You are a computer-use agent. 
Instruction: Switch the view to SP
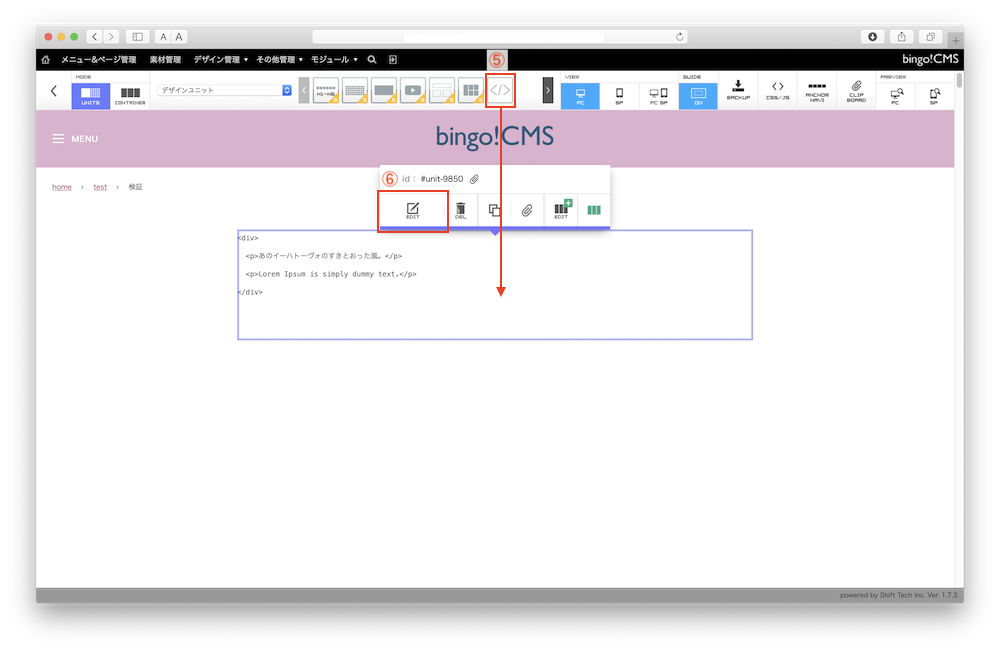point(619,96)
